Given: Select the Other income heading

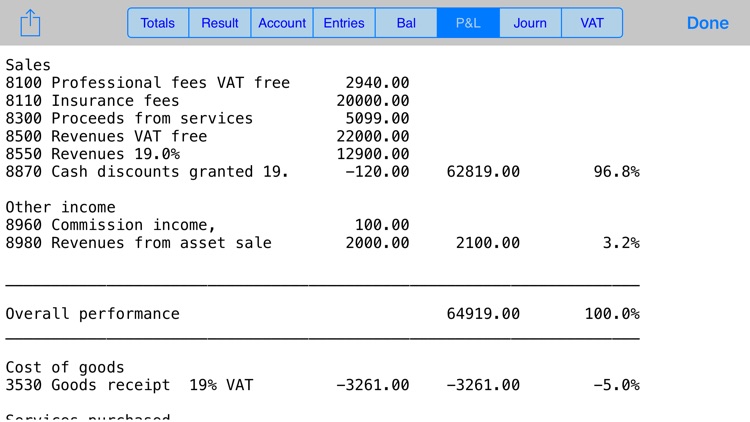Looking at the screenshot, I should [60, 207].
